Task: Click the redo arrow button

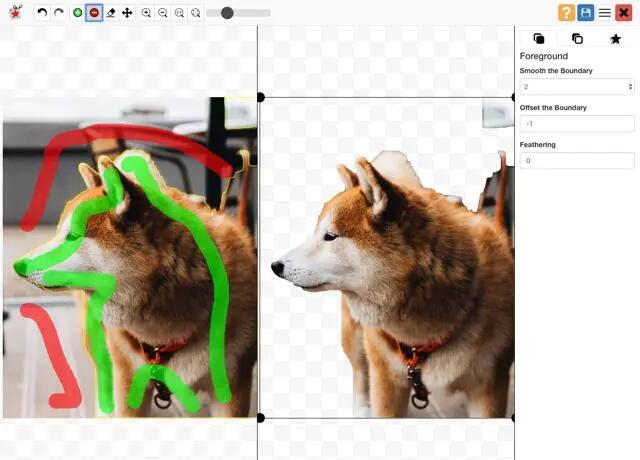Action: pos(58,13)
